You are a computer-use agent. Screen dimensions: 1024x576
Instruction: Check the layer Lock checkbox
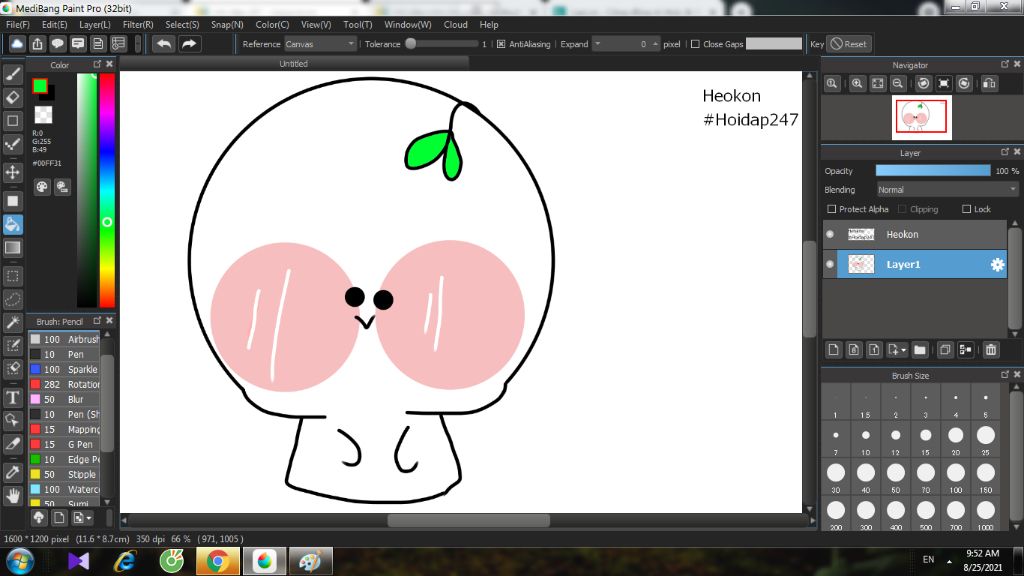point(966,209)
